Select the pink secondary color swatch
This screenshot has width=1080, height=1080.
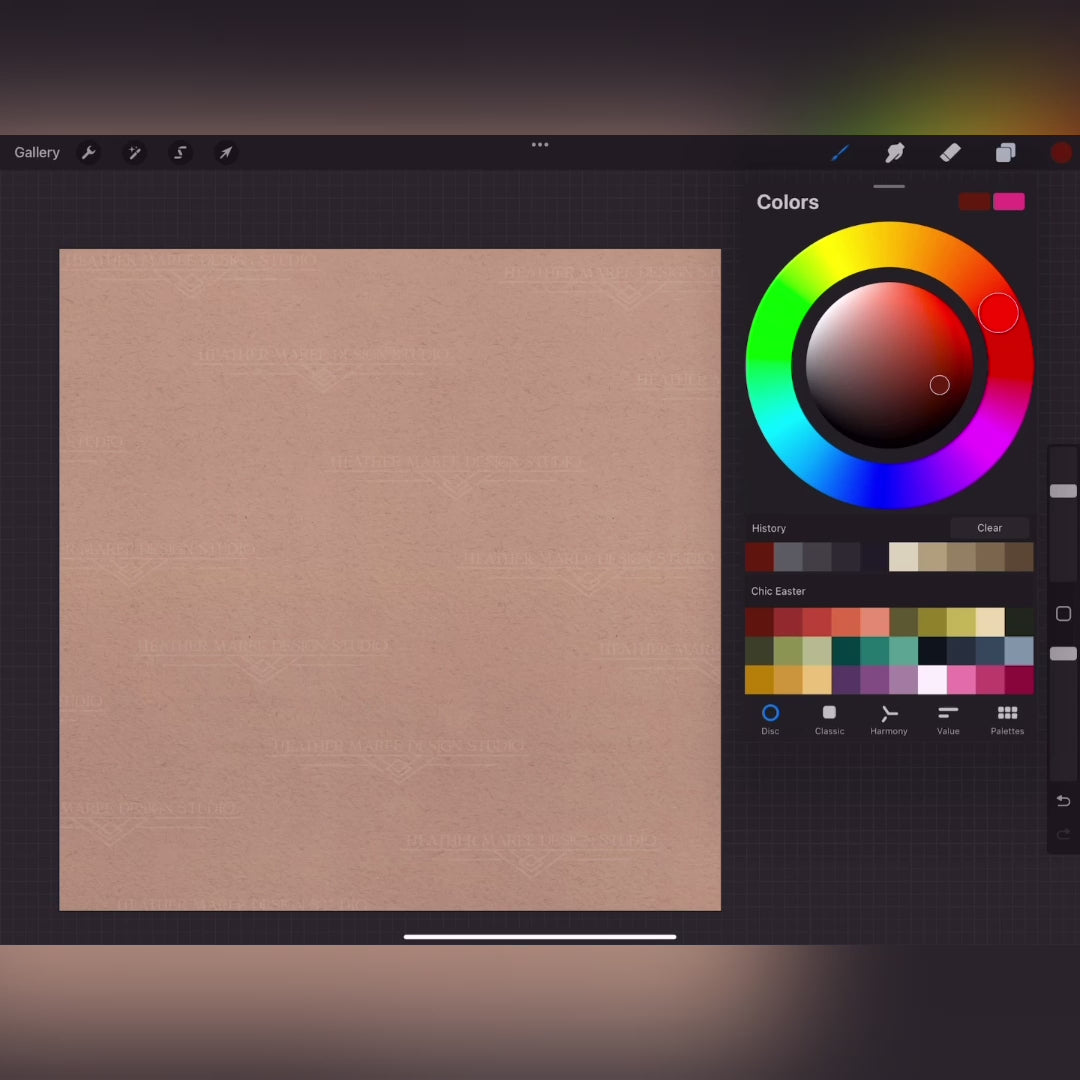click(x=1008, y=202)
